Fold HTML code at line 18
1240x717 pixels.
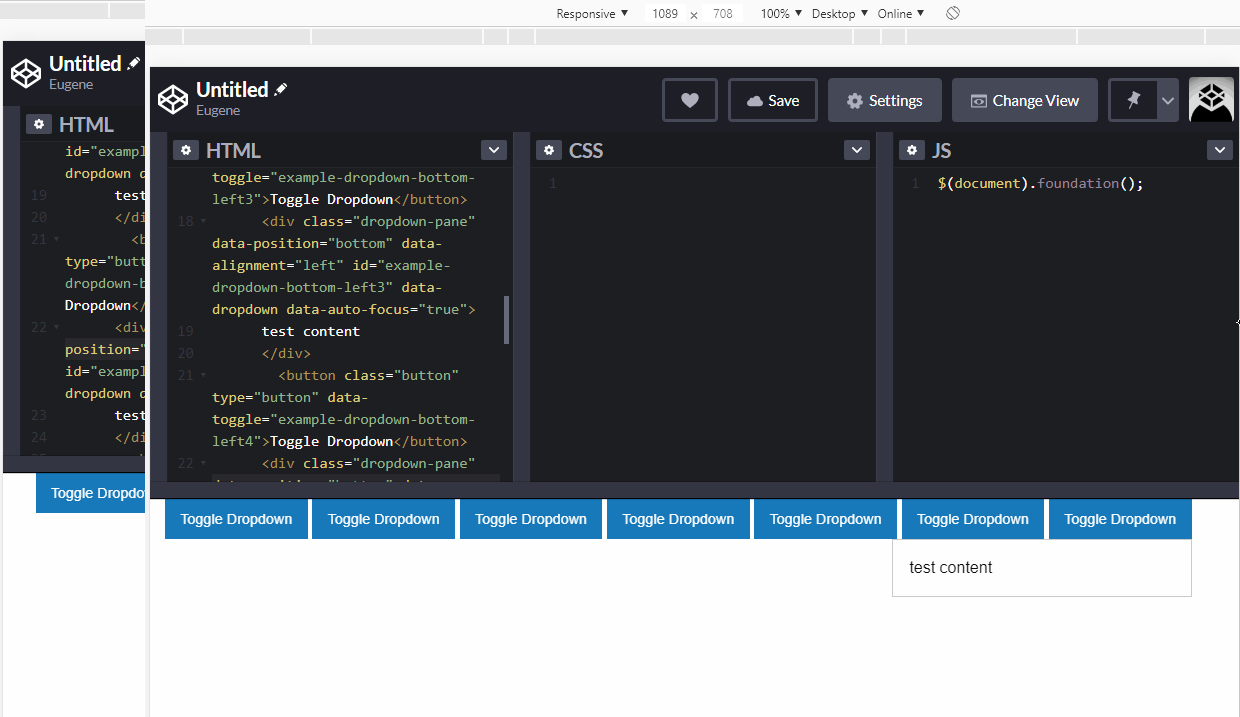pyautogui.click(x=203, y=221)
